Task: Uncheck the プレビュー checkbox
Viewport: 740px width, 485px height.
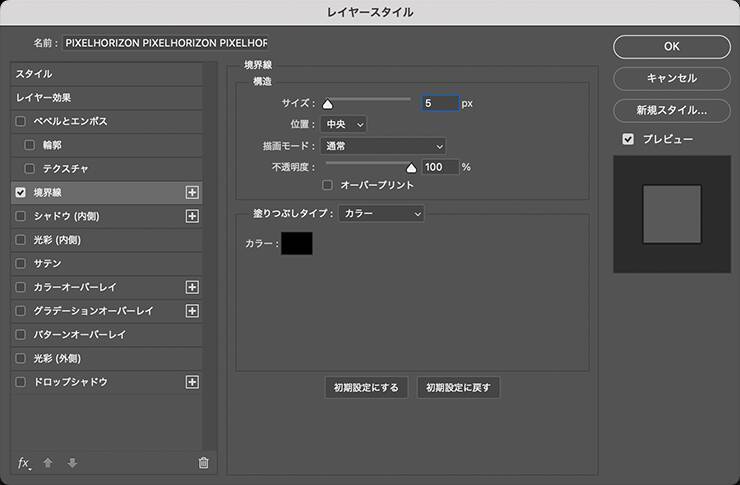Action: tap(628, 139)
